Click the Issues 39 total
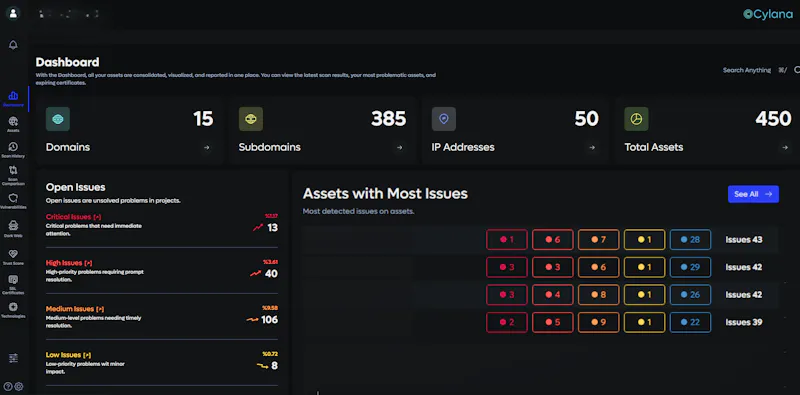This screenshot has height=395, width=800. coord(744,322)
